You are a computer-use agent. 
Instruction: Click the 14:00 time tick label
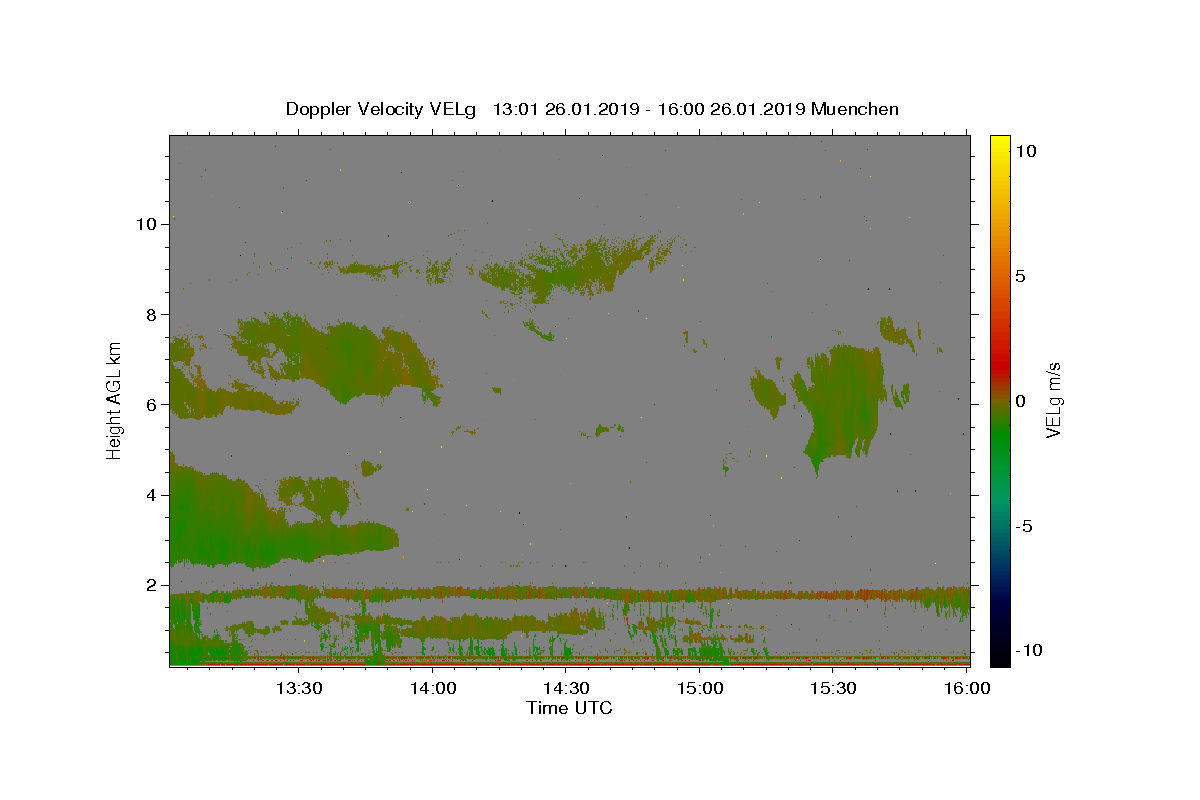point(433,688)
